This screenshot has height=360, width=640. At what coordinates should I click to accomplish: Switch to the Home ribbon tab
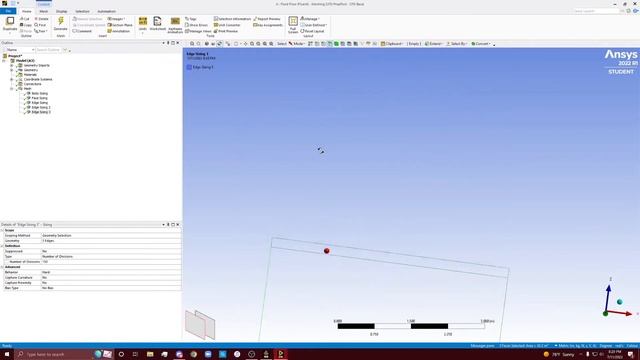coord(27,11)
